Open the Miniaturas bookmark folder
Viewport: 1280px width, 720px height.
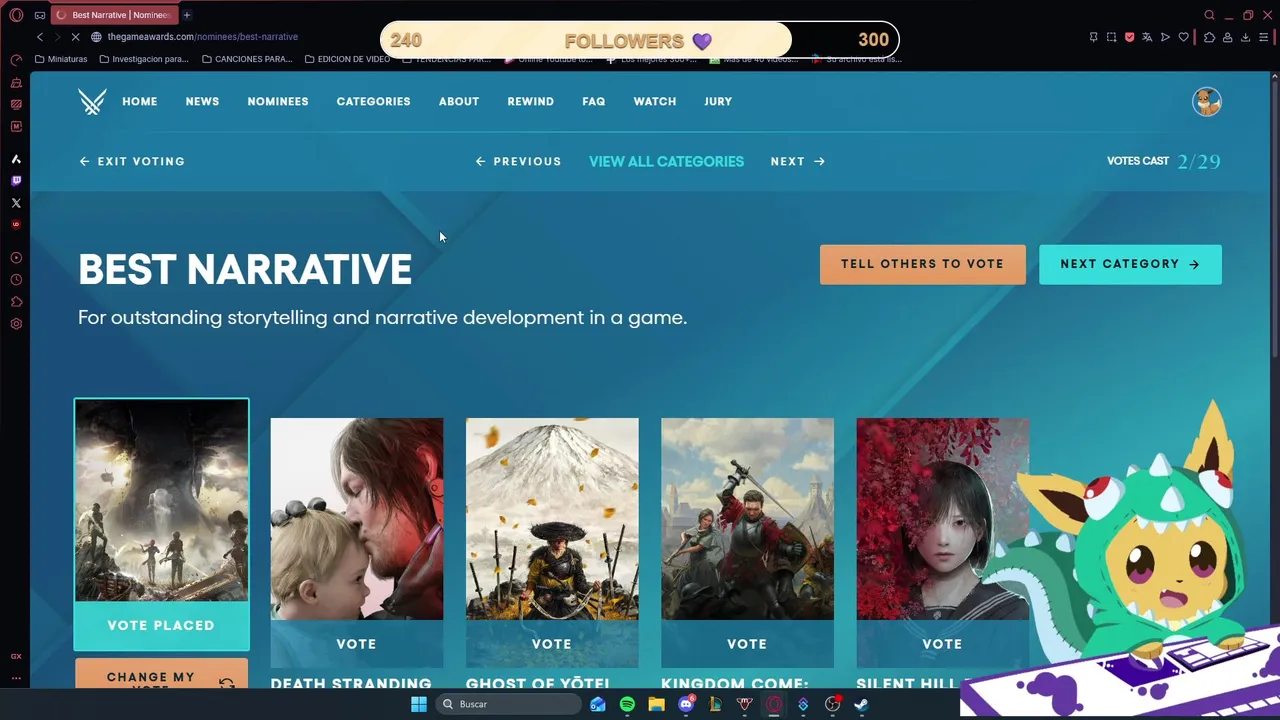61,59
